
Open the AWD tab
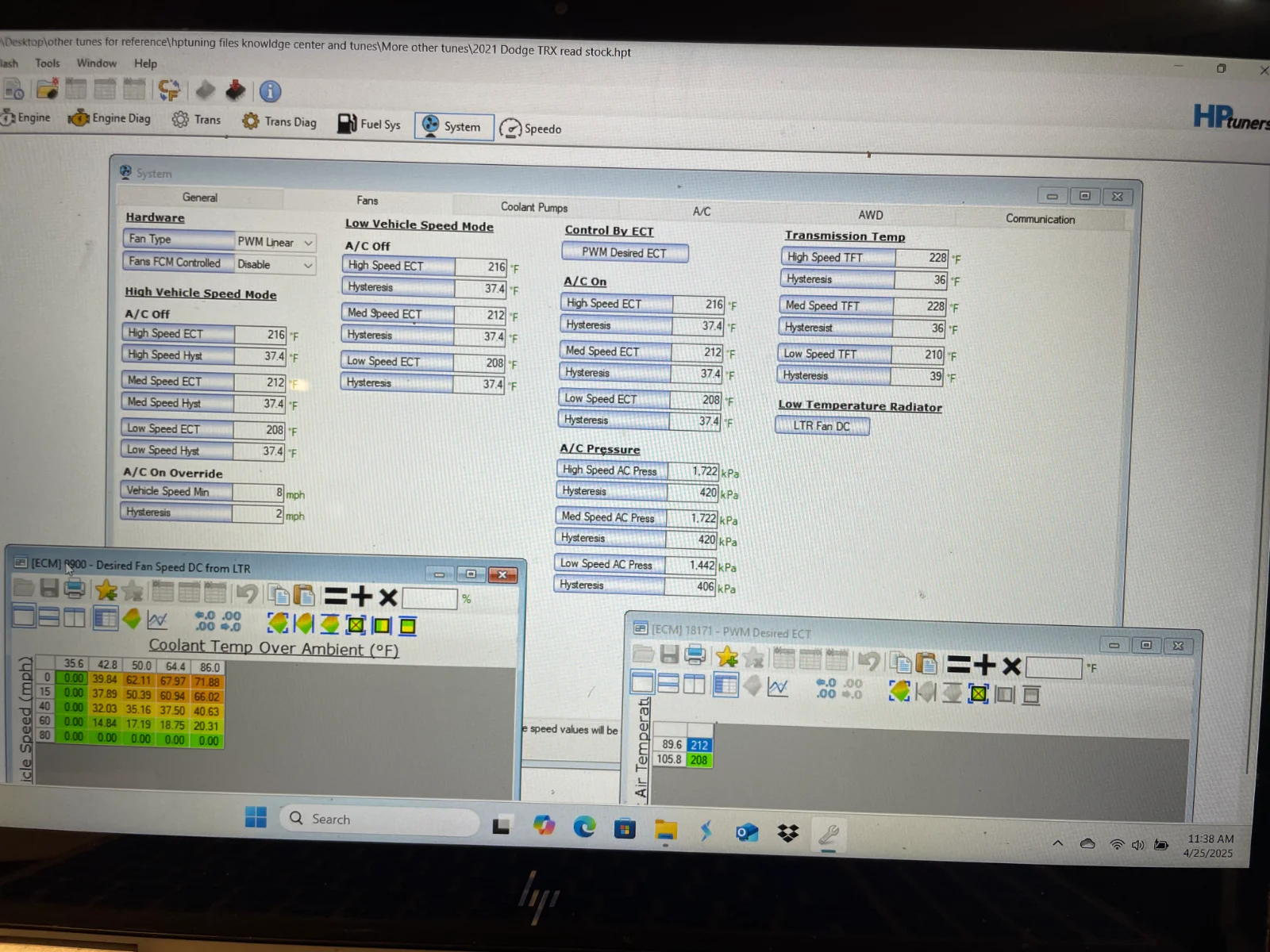pos(870,215)
